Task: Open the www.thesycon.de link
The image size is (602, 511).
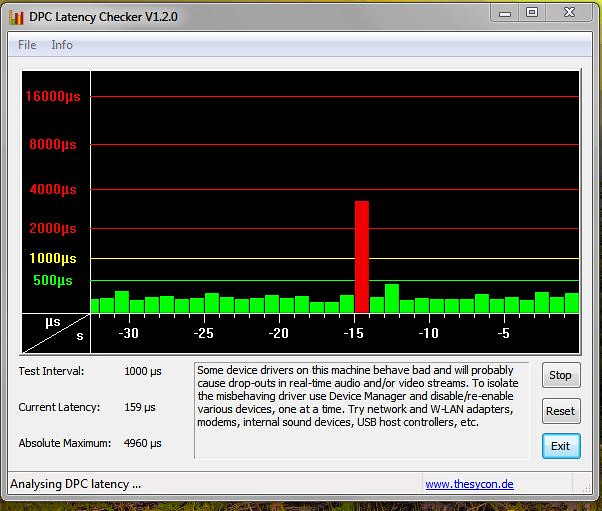Action: tap(469, 484)
